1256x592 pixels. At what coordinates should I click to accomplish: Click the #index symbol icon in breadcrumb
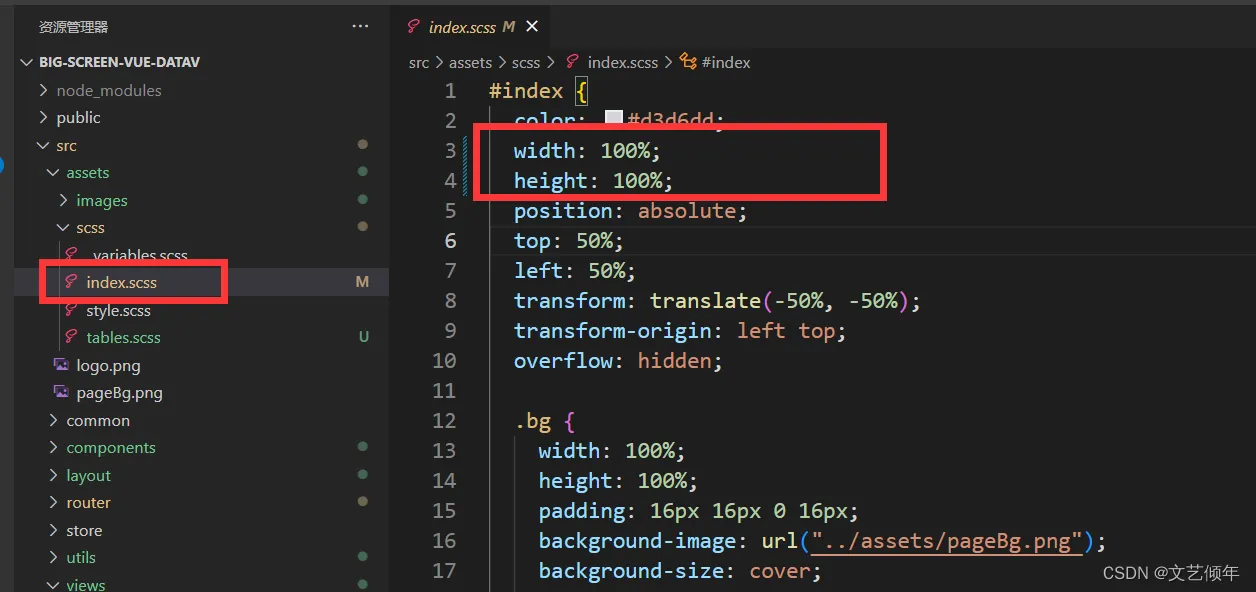tap(688, 62)
